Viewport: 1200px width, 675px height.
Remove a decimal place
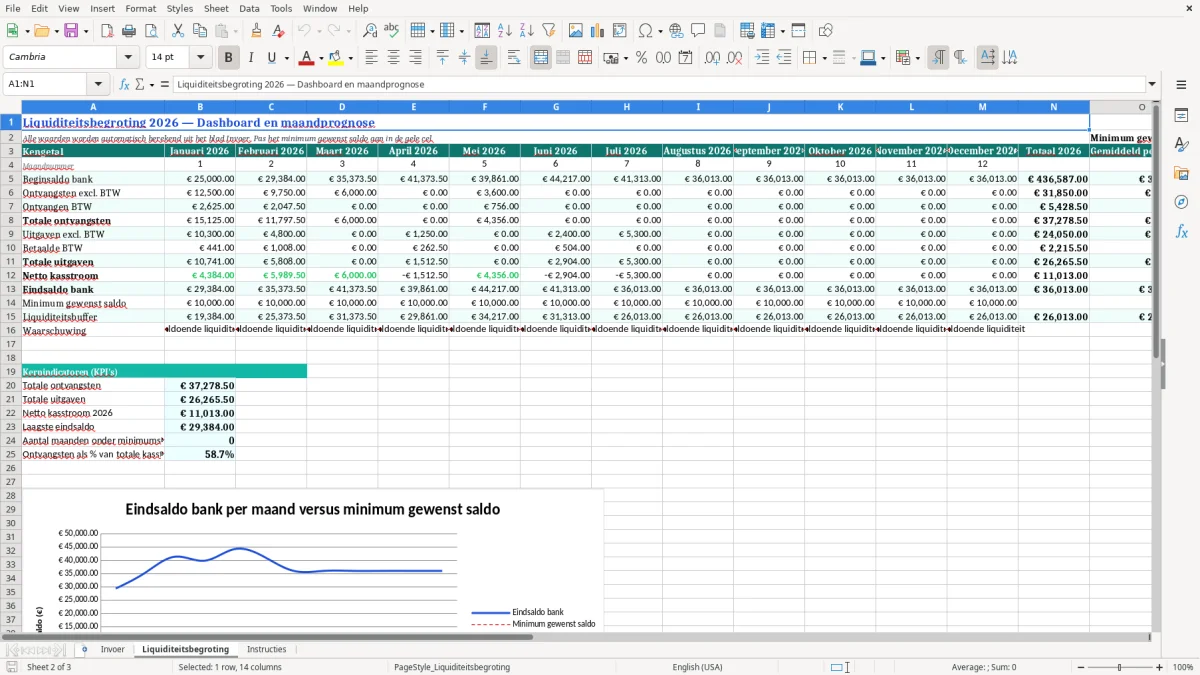pos(735,58)
